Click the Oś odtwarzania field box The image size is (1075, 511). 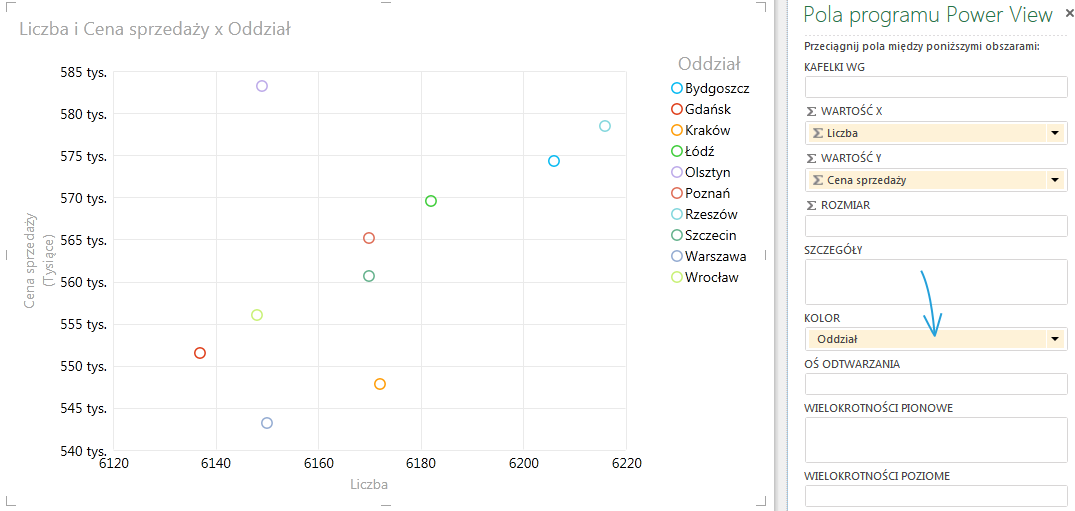[x=935, y=385]
